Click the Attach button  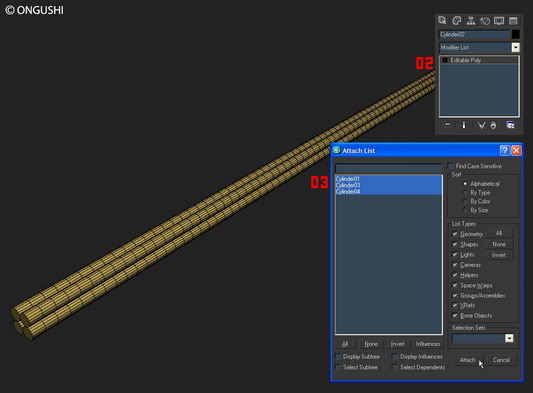467,360
